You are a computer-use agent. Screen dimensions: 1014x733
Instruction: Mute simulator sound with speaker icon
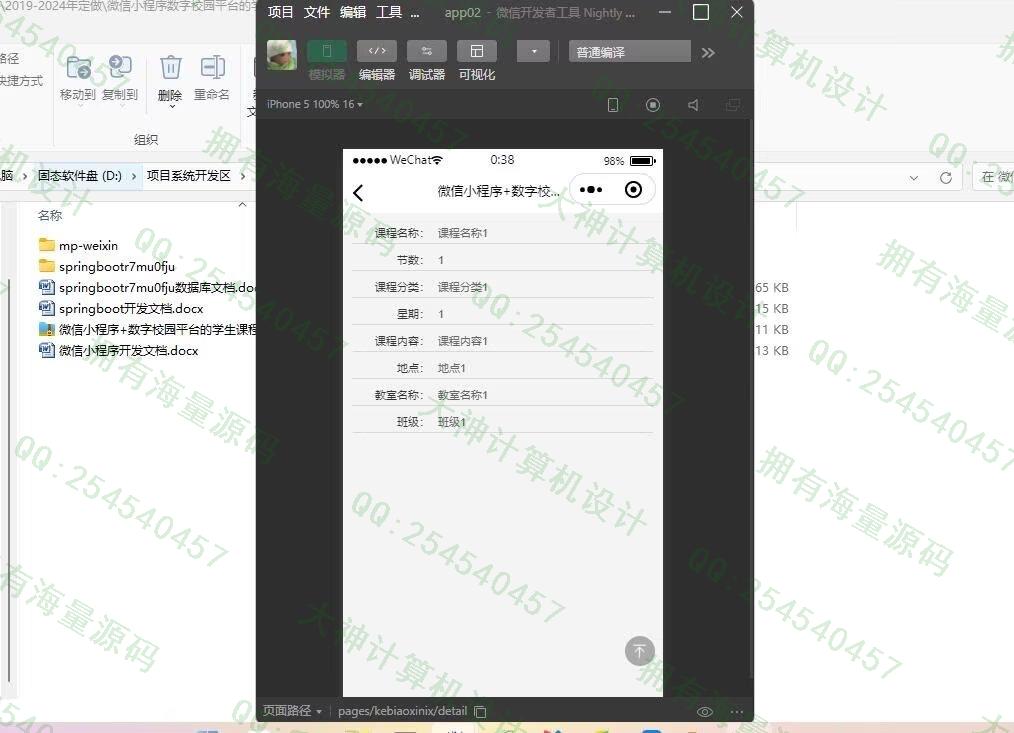[x=693, y=105]
